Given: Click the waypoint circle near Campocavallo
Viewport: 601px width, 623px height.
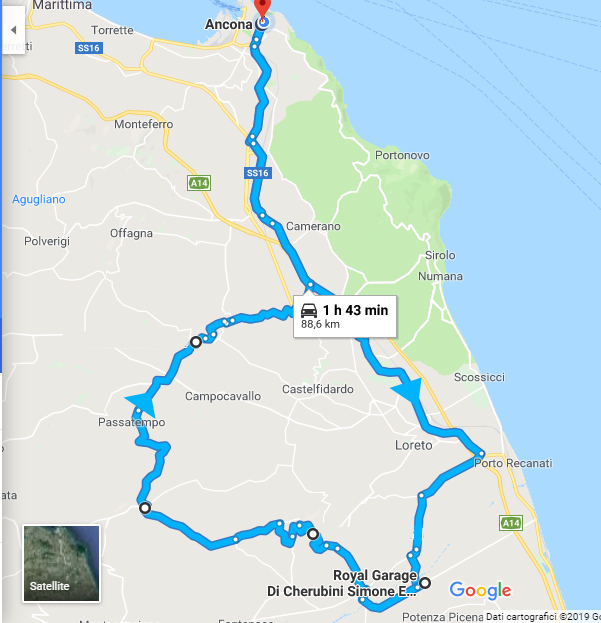Looking at the screenshot, I should [x=195, y=342].
